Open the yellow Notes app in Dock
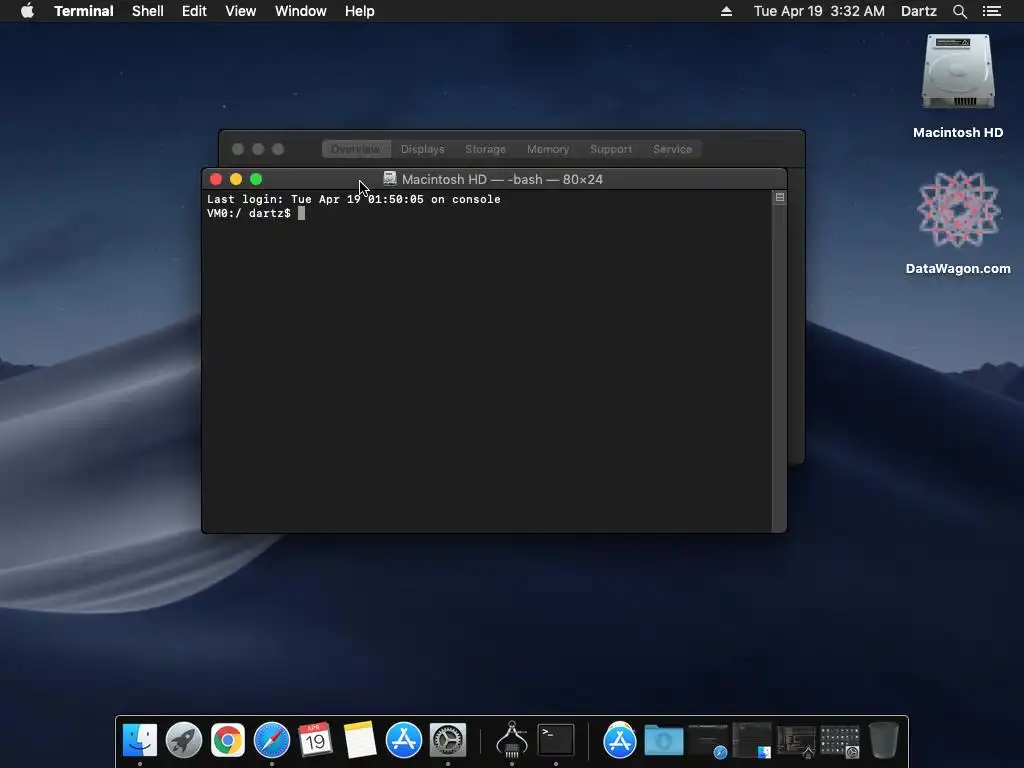The width and height of the screenshot is (1024, 768). tap(360, 740)
